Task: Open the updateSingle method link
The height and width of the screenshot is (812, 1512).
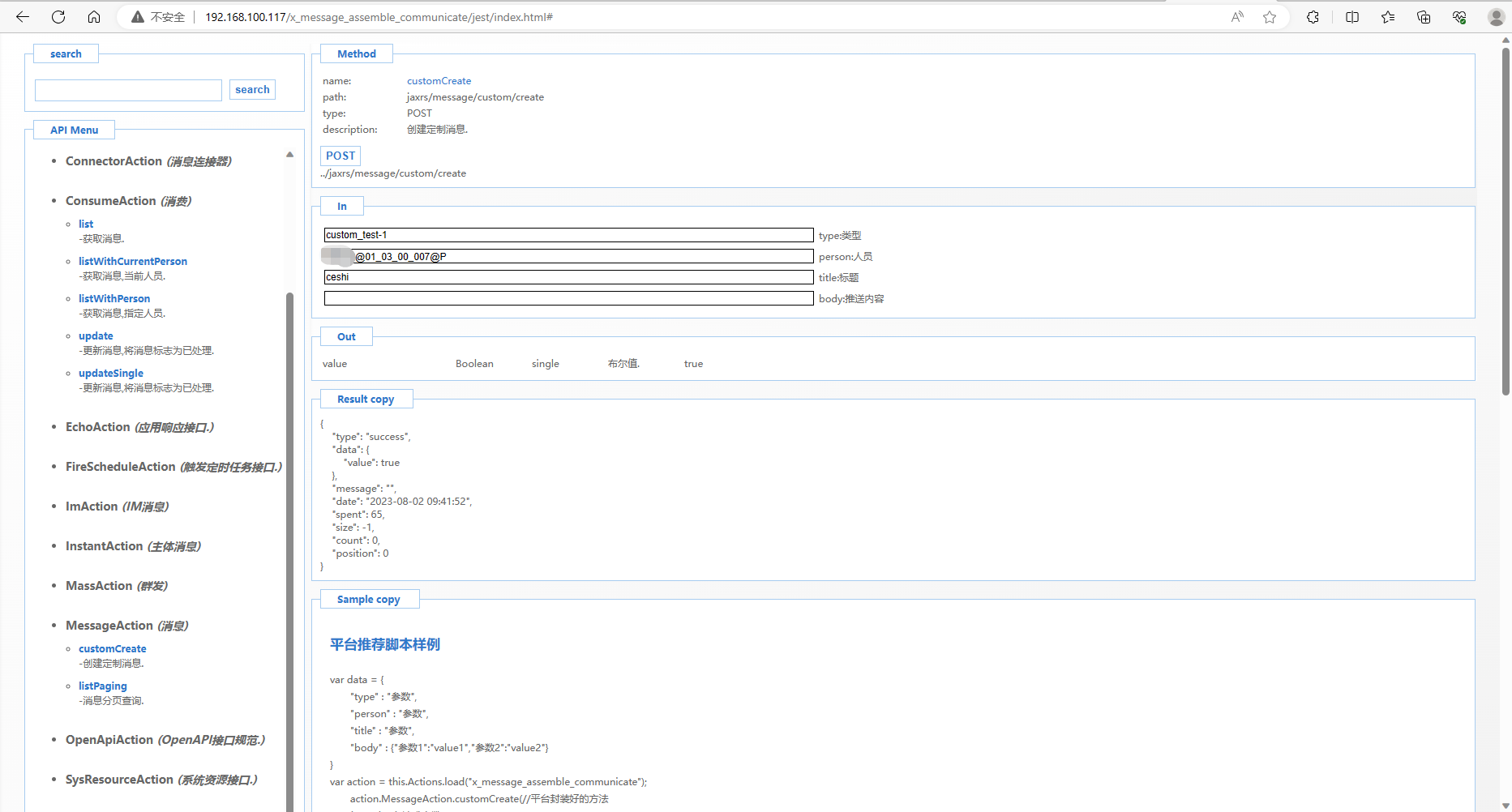Action: point(111,373)
